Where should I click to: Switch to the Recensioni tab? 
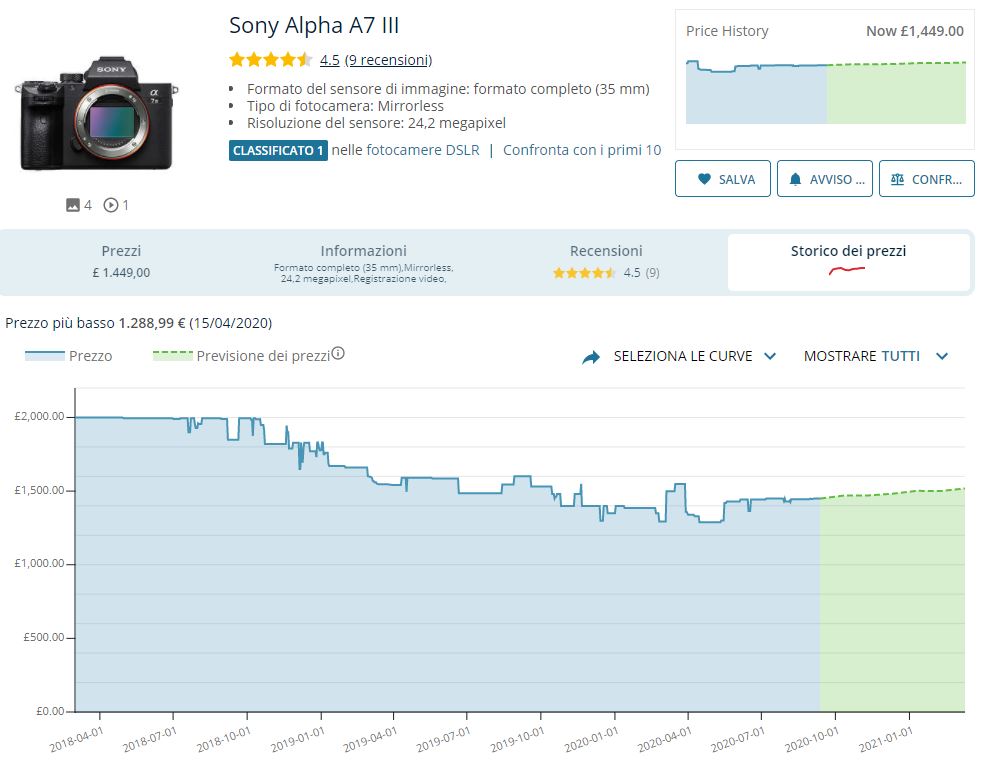coord(606,262)
